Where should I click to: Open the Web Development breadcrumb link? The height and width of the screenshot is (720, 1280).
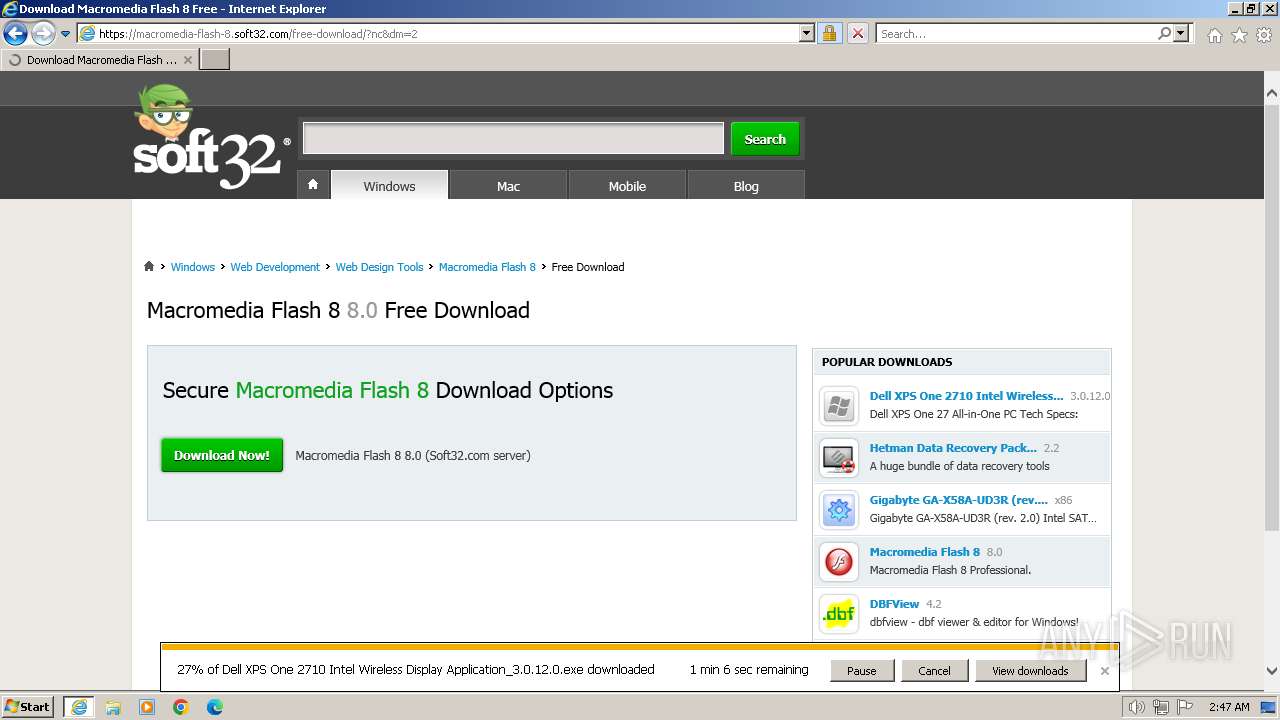tap(275, 267)
